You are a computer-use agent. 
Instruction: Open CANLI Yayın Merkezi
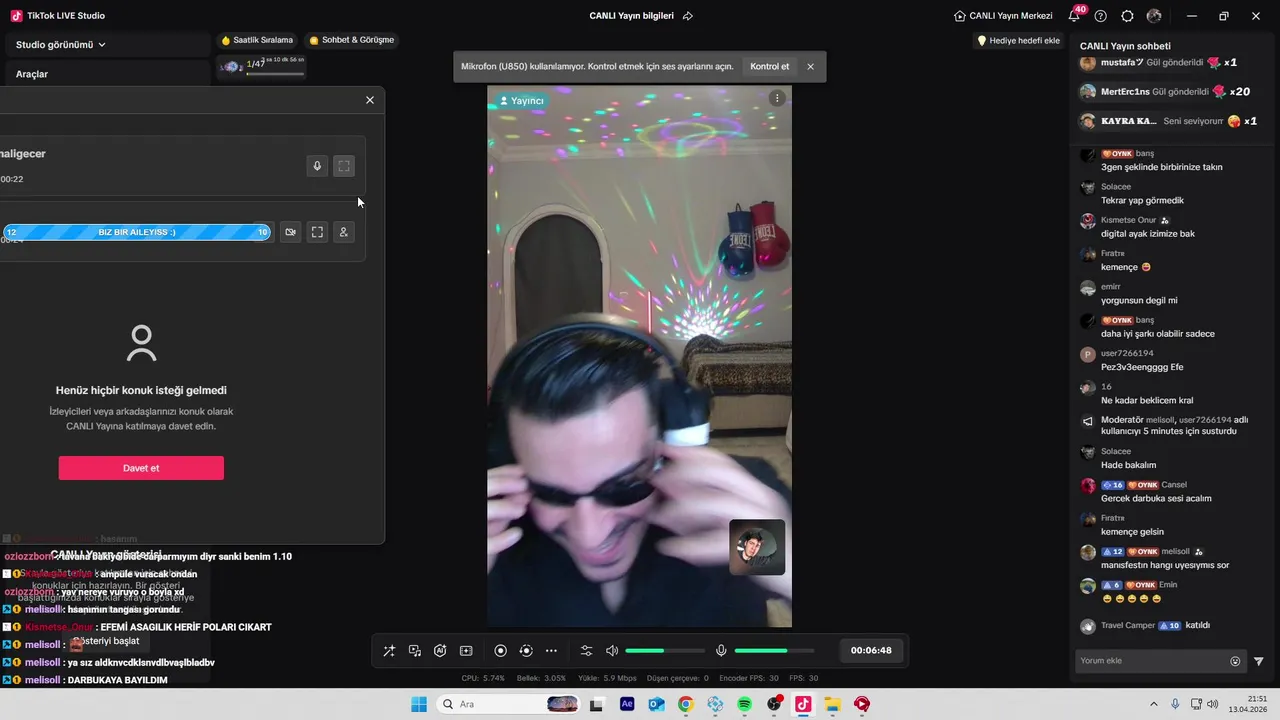[1003, 16]
